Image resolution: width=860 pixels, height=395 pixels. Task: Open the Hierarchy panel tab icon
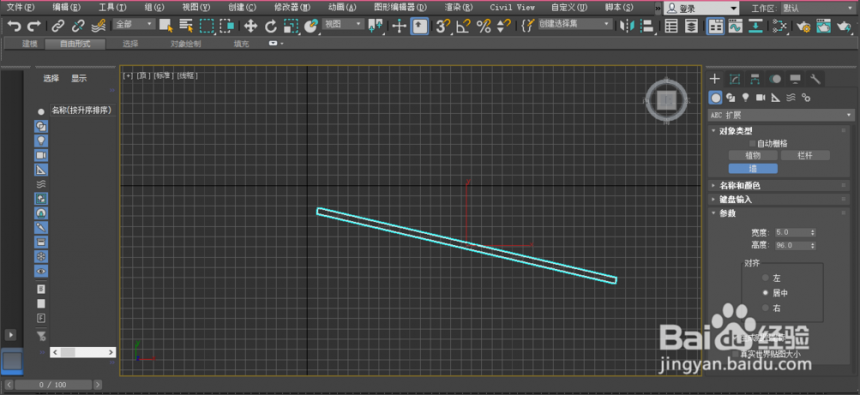755,79
